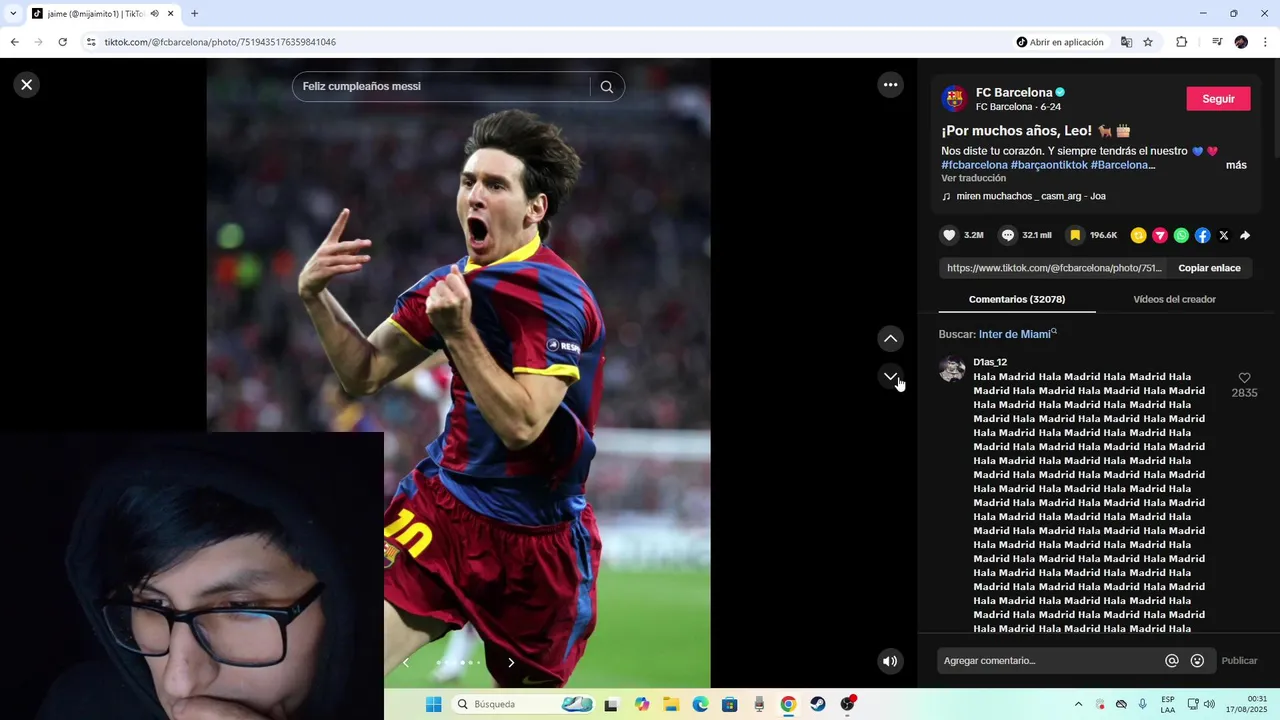
Task: Open the clock showing 00:31 17/08/2025
Action: click(x=1245, y=704)
